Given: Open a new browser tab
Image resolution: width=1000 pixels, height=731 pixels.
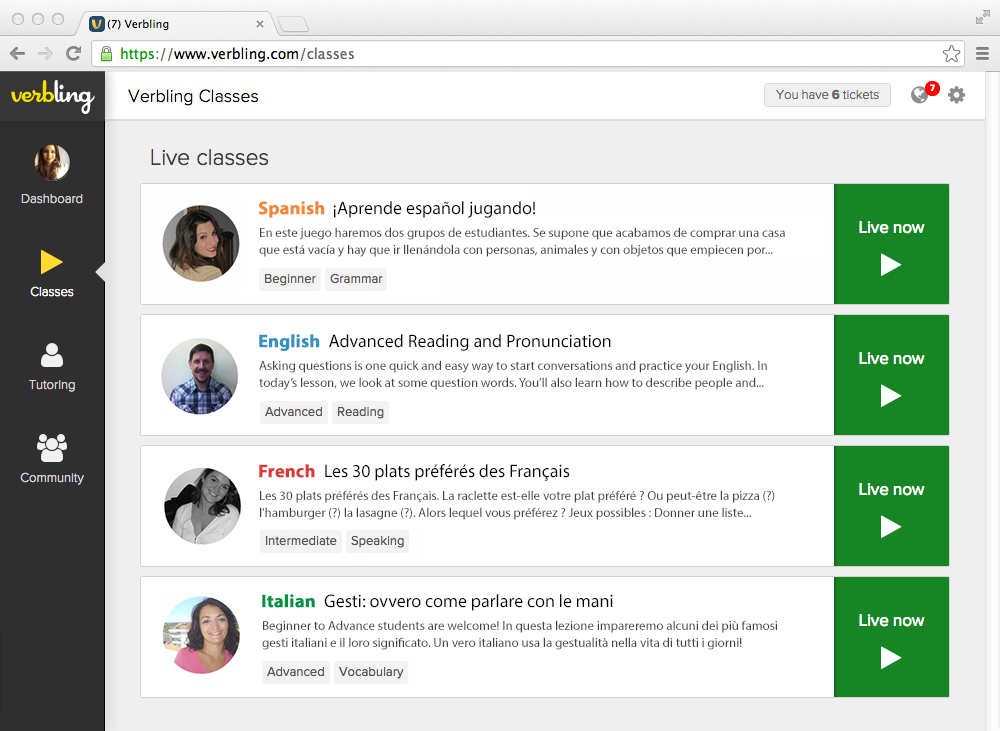Looking at the screenshot, I should (x=293, y=24).
